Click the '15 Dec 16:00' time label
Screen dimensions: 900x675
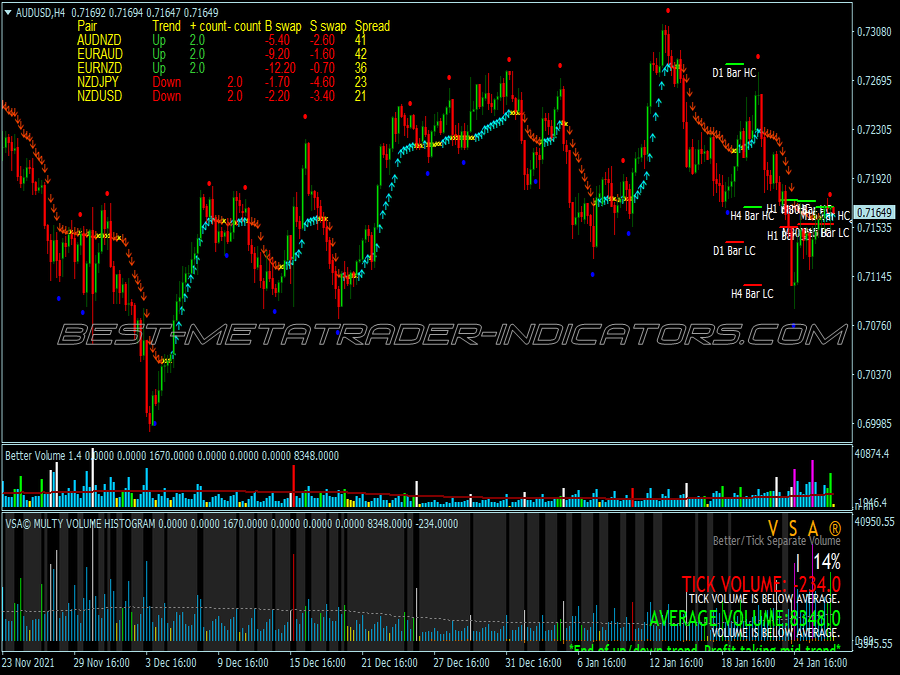click(317, 662)
